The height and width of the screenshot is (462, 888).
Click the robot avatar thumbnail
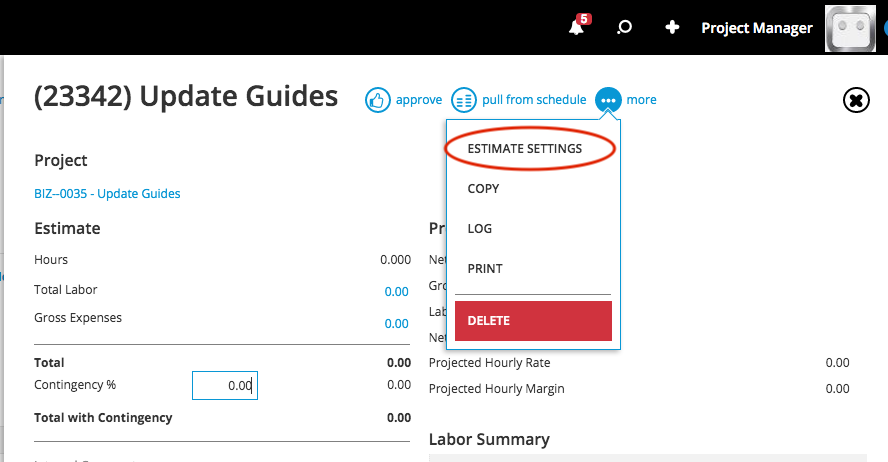point(850,28)
